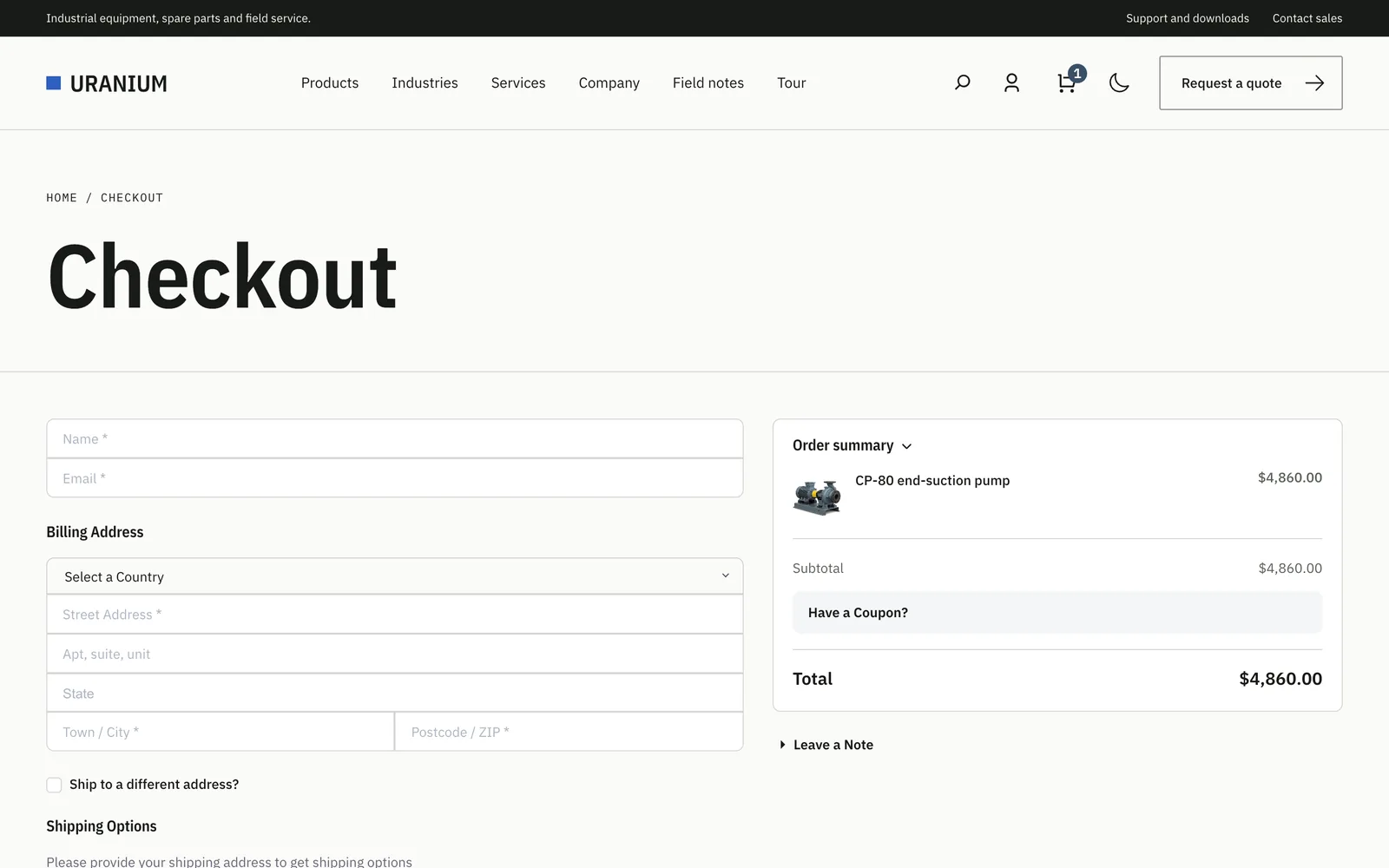The image size is (1389, 868).
Task: Open the Select a Country dropdown
Action: click(x=395, y=576)
